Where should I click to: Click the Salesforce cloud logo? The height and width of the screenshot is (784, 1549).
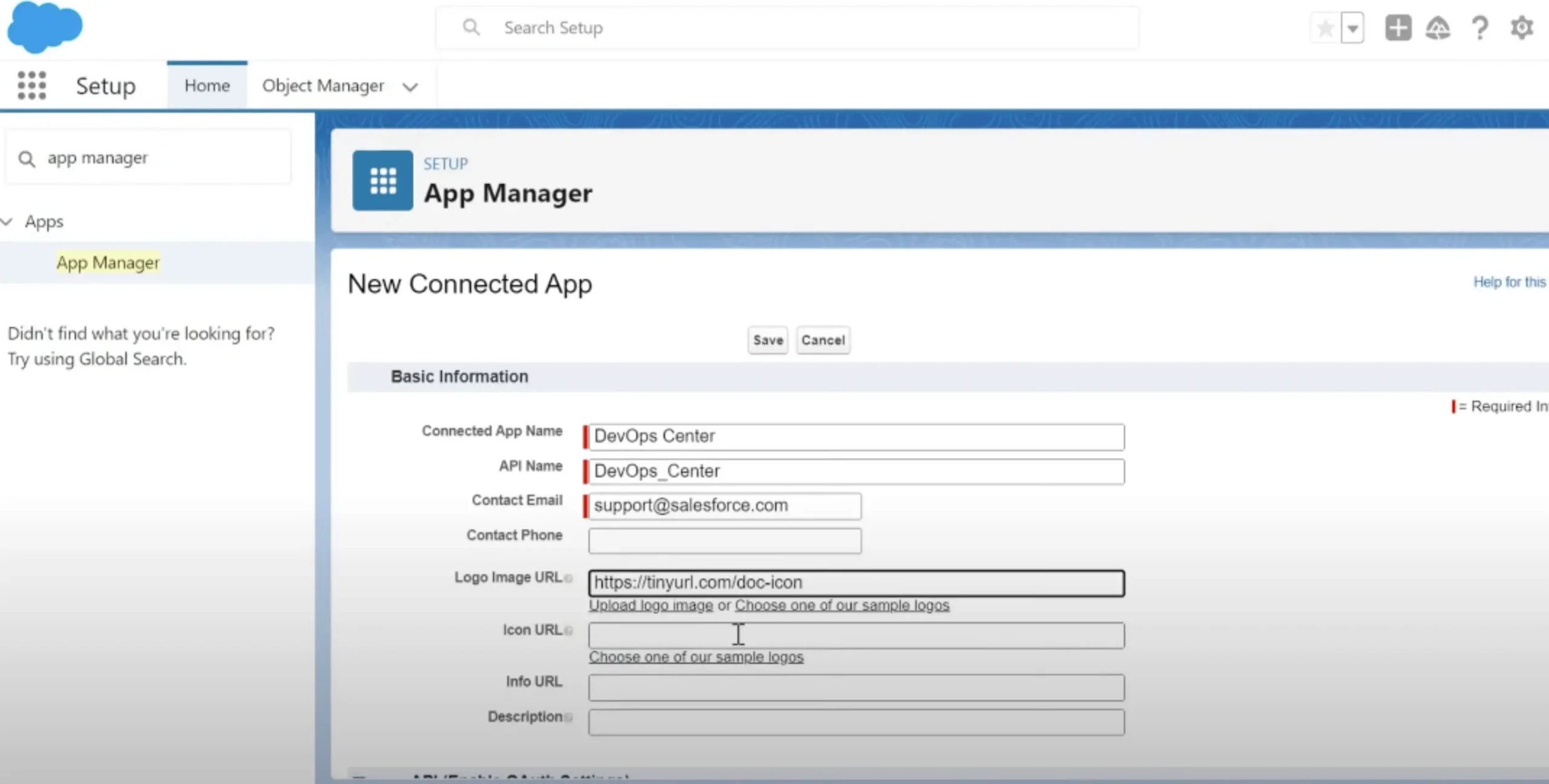tap(44, 27)
